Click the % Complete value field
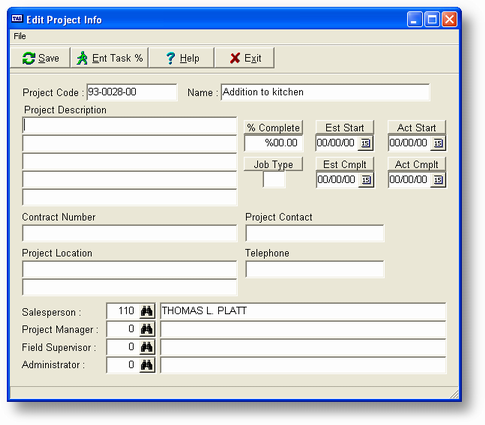Screen dimensions: 485x425 tap(273, 143)
